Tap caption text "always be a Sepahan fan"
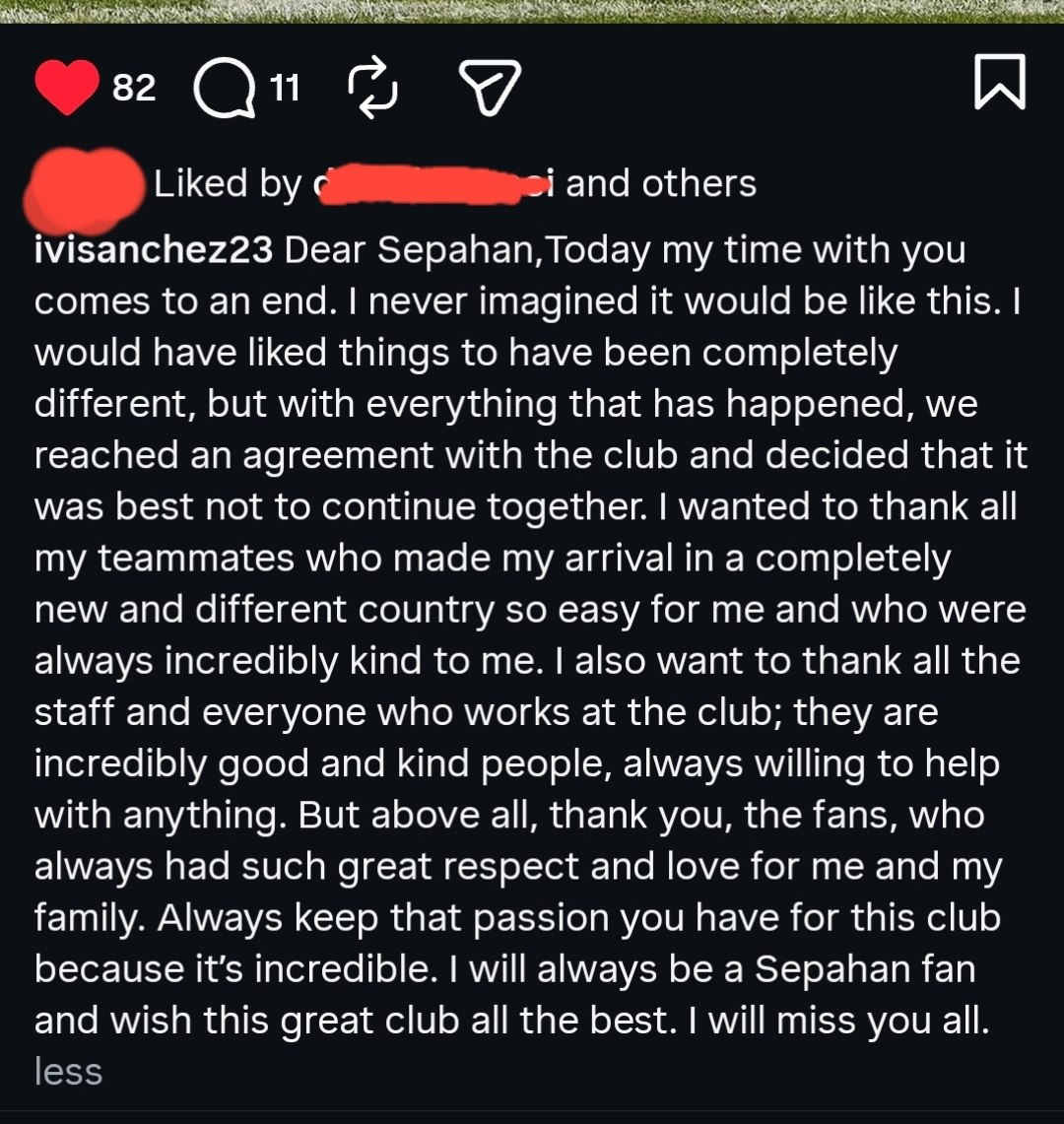The width and height of the screenshot is (1064, 1124). [x=756, y=969]
